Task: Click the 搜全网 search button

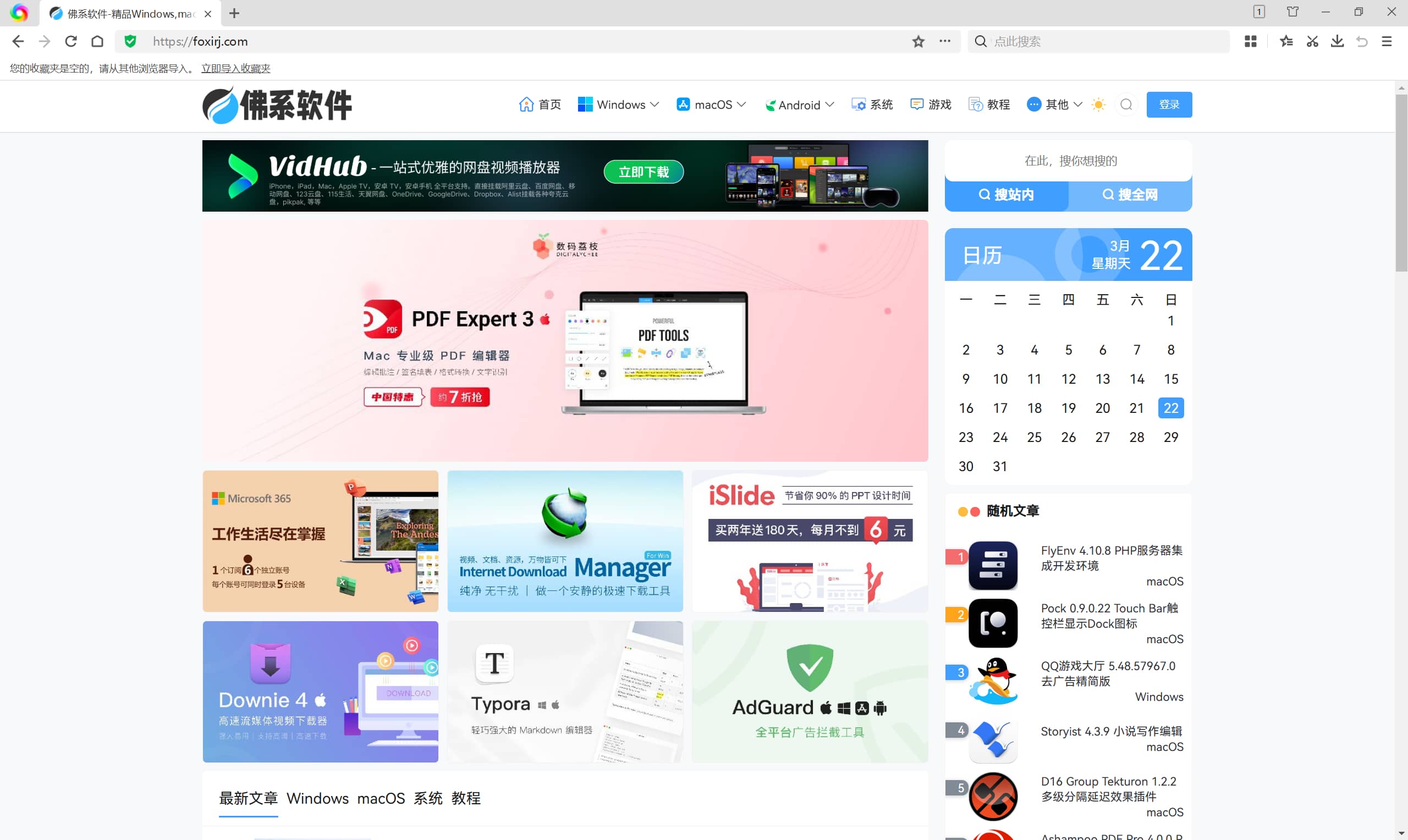Action: [1130, 195]
